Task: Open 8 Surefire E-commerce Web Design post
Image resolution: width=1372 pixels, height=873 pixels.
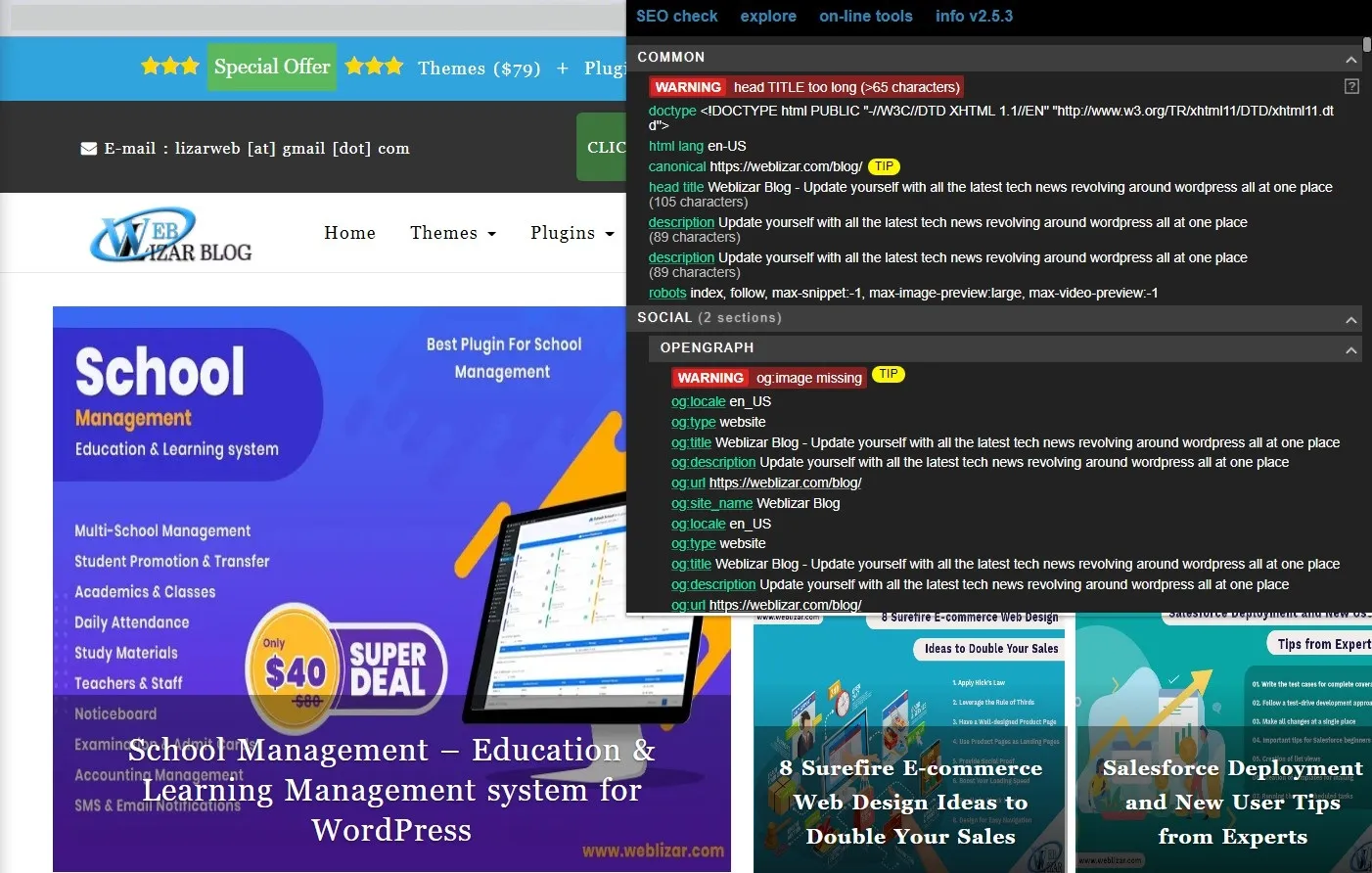Action: (910, 802)
